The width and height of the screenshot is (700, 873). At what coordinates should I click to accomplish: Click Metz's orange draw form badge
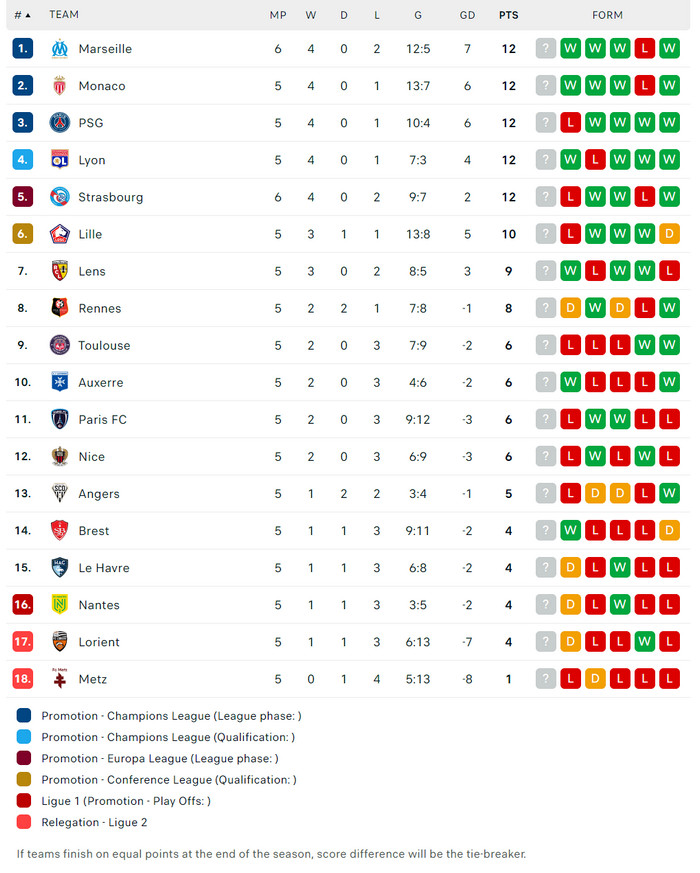click(x=595, y=679)
